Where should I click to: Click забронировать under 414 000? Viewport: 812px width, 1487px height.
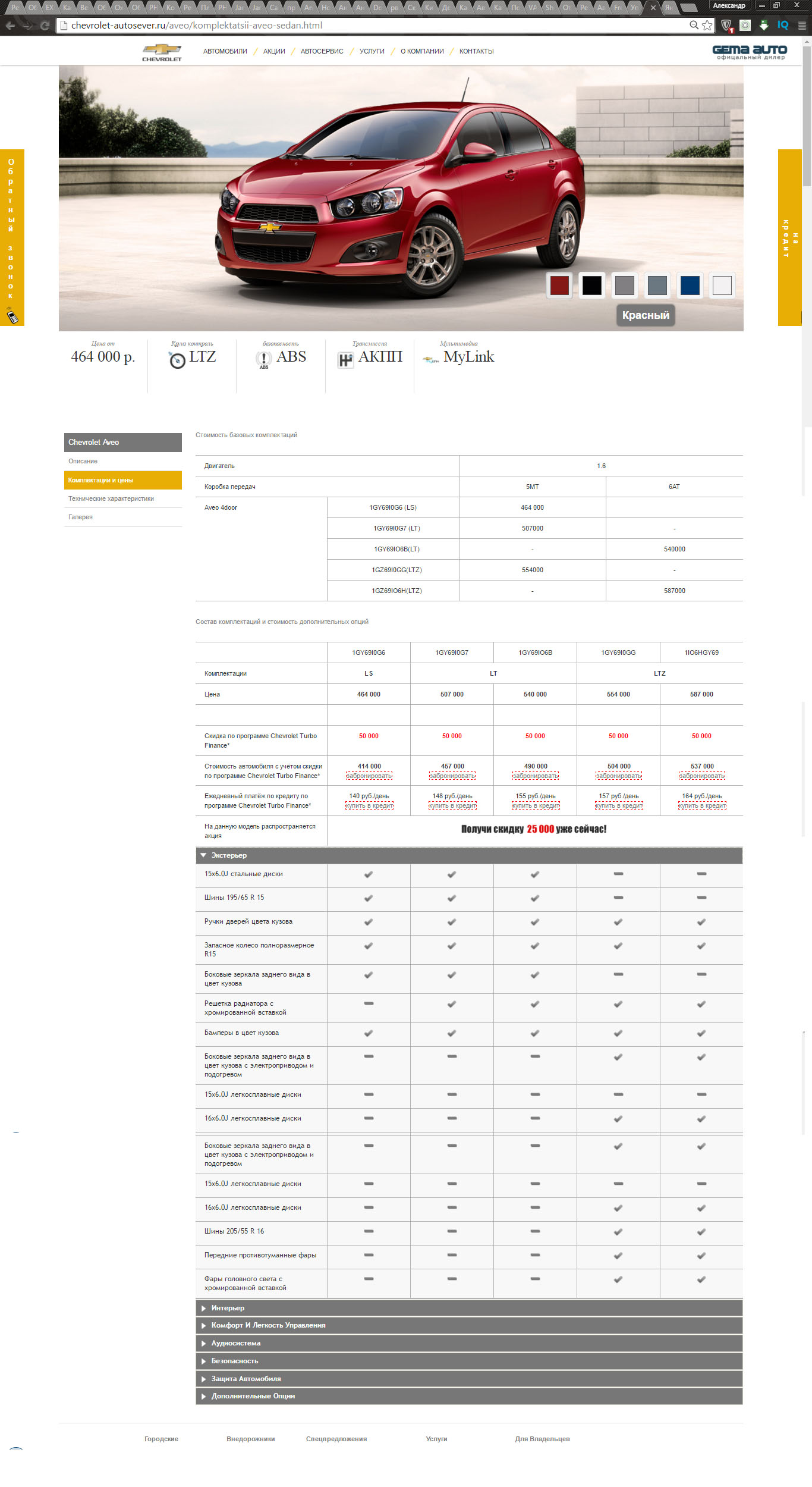click(369, 776)
